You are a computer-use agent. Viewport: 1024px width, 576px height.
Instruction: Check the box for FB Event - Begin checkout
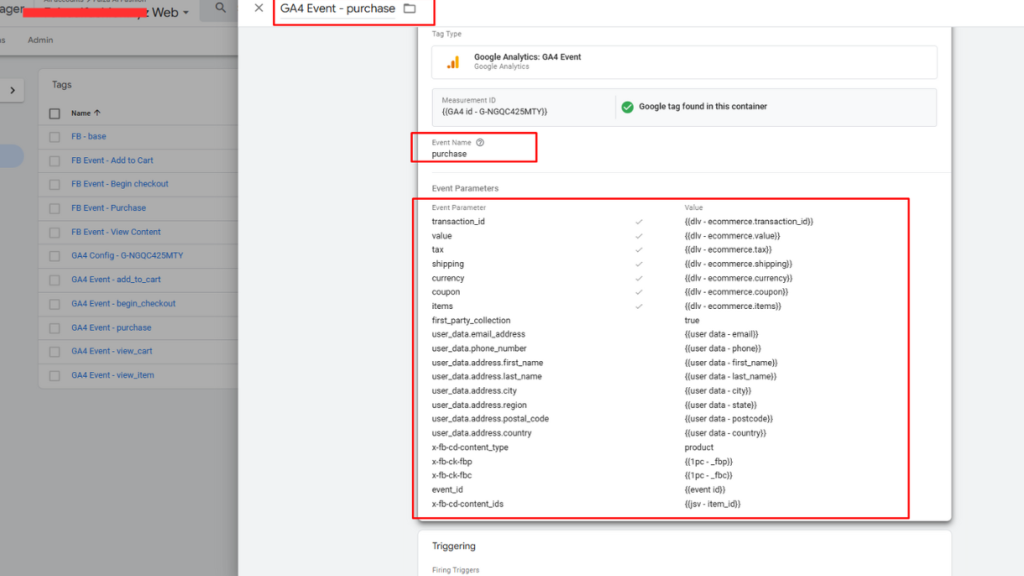click(x=54, y=185)
